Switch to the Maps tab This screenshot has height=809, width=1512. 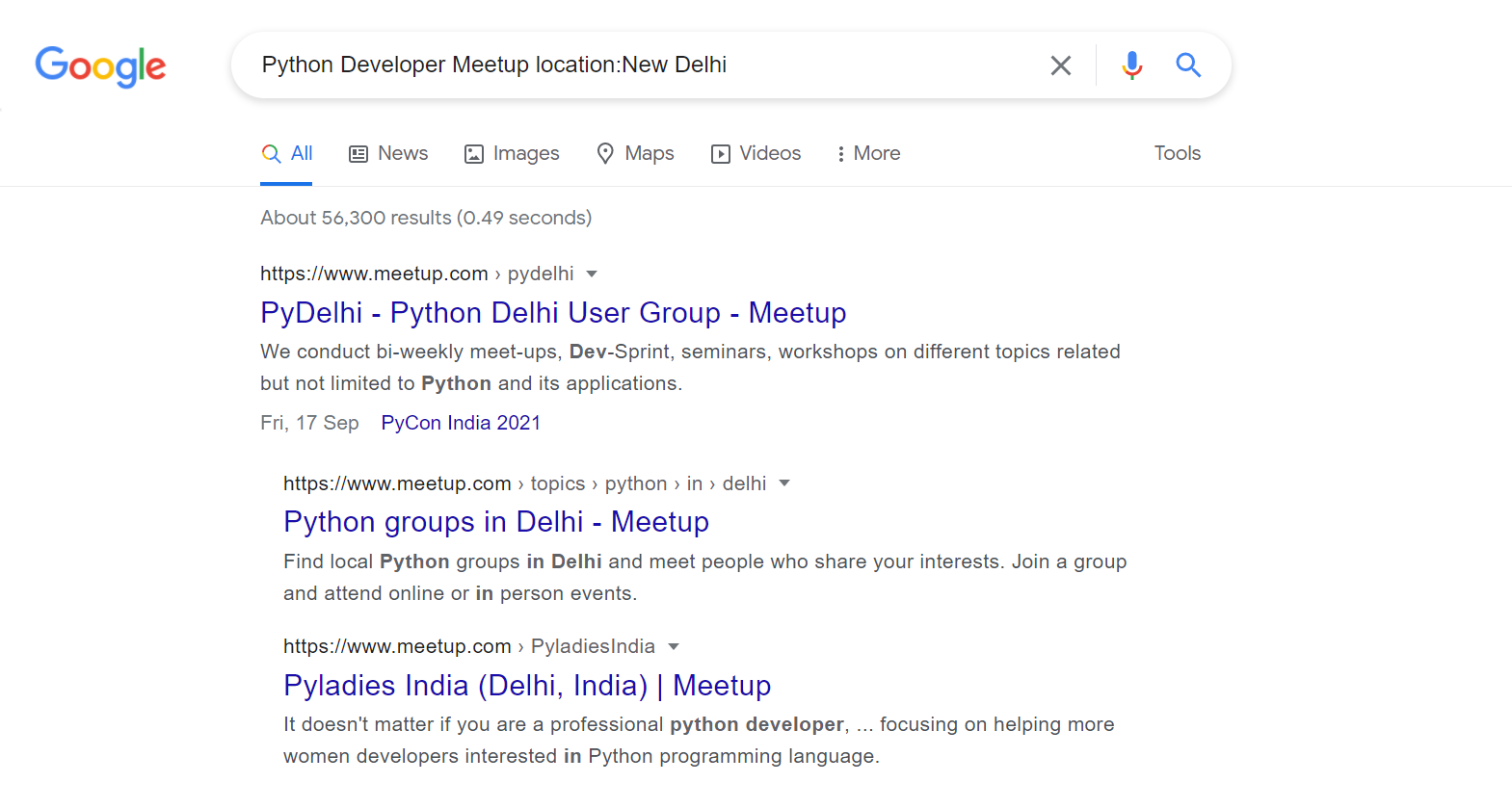pyautogui.click(x=635, y=153)
